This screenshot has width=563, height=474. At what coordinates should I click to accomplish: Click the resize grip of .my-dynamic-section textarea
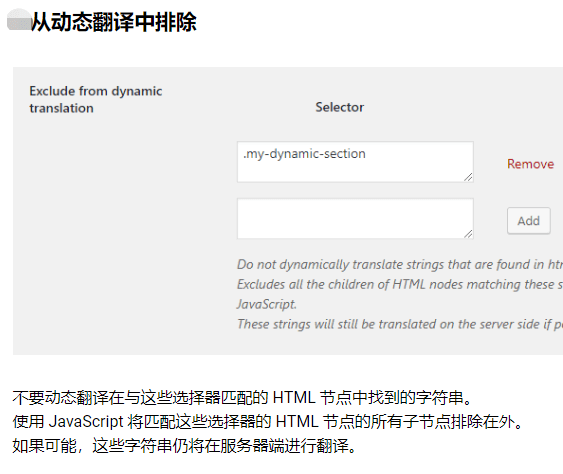click(468, 177)
